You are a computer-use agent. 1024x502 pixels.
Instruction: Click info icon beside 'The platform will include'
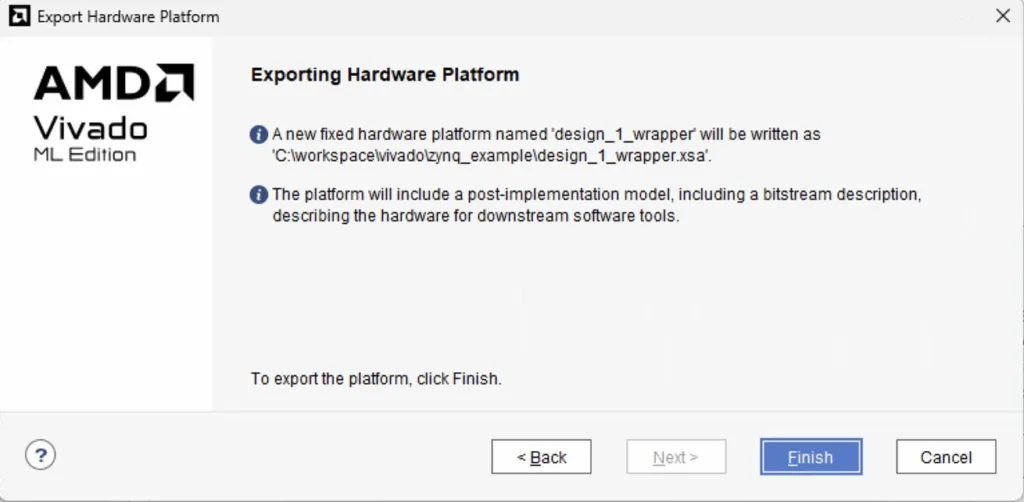point(259,194)
